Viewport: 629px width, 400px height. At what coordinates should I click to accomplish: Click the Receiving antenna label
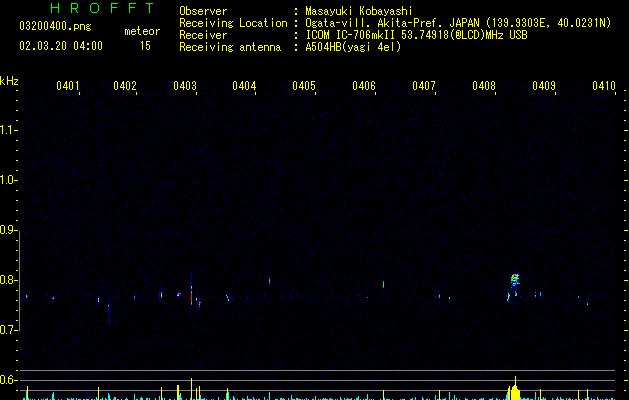pyautogui.click(x=230, y=47)
